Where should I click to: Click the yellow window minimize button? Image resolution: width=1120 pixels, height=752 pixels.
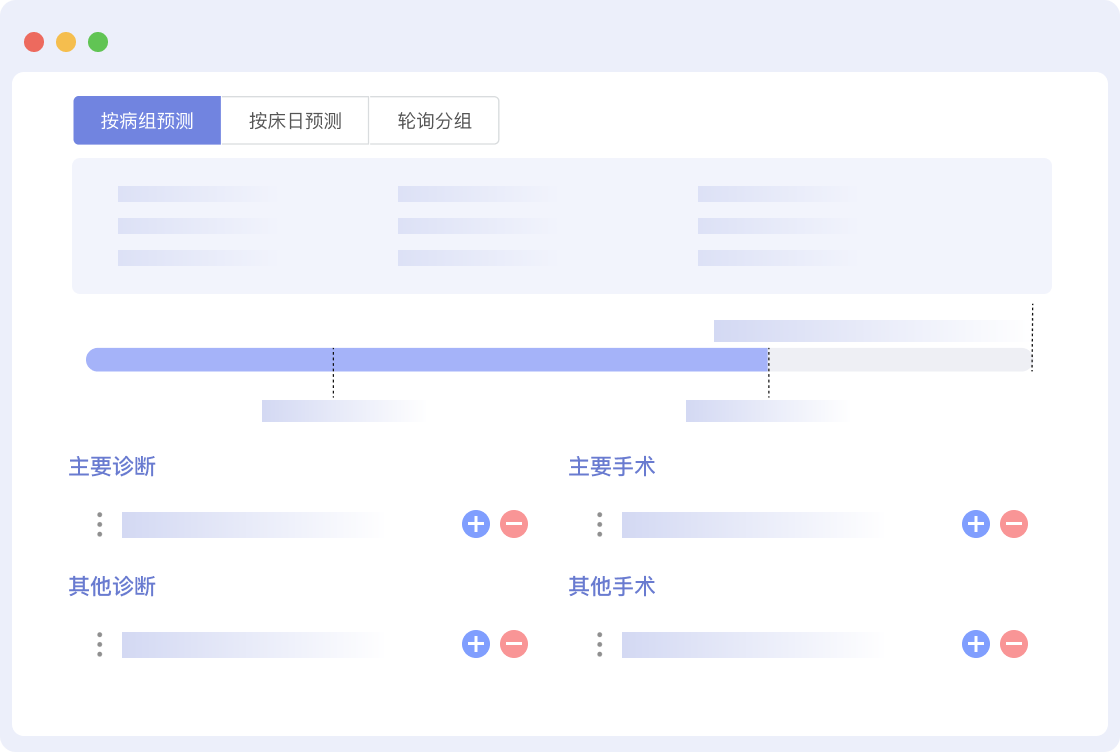click(66, 42)
